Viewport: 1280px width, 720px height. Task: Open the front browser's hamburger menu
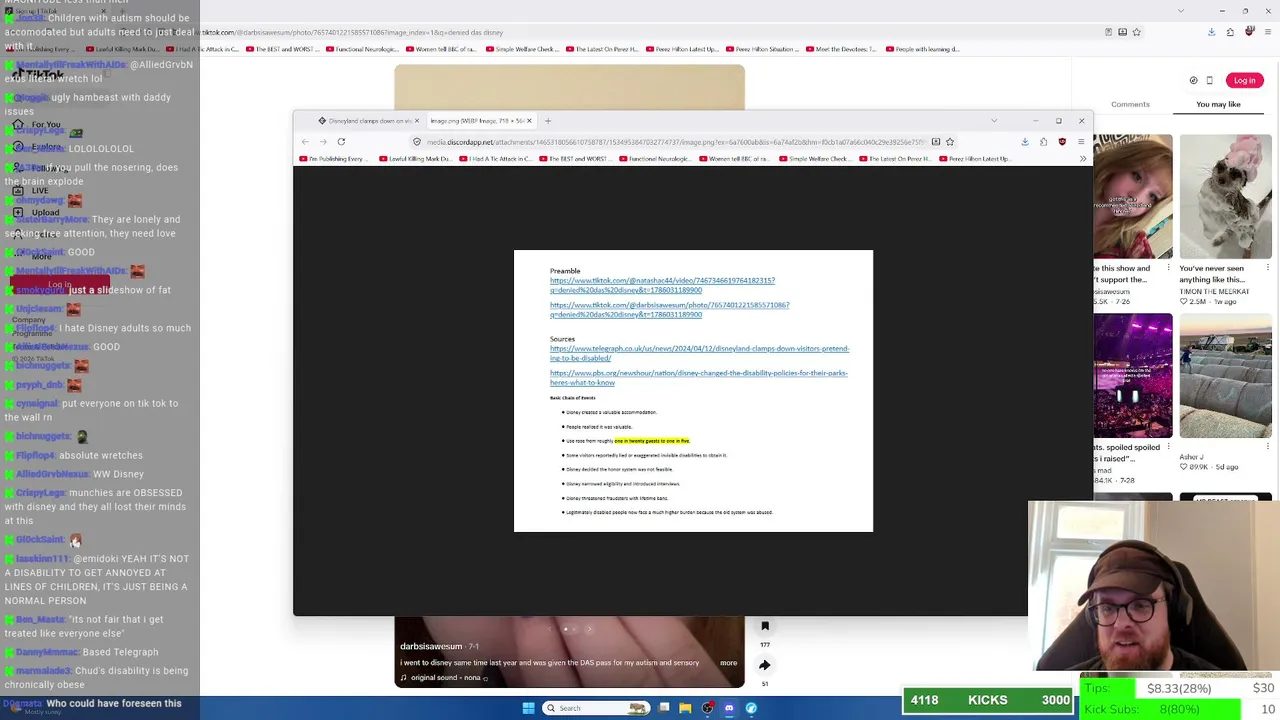tap(1081, 142)
